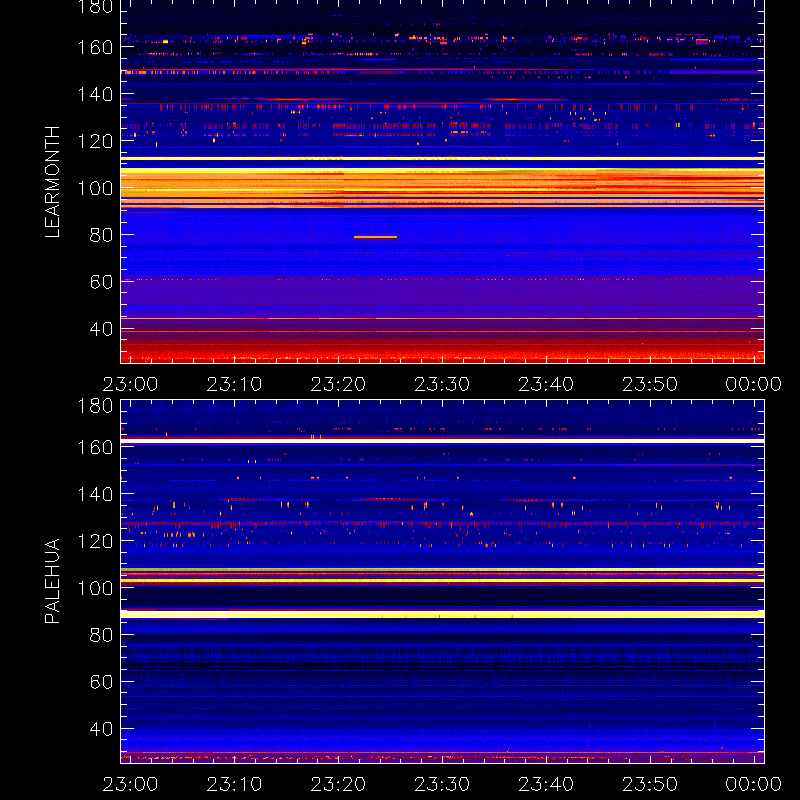Pick the 140 frequency tick on Learmonth axis
The image size is (800, 800).
[x=95, y=94]
